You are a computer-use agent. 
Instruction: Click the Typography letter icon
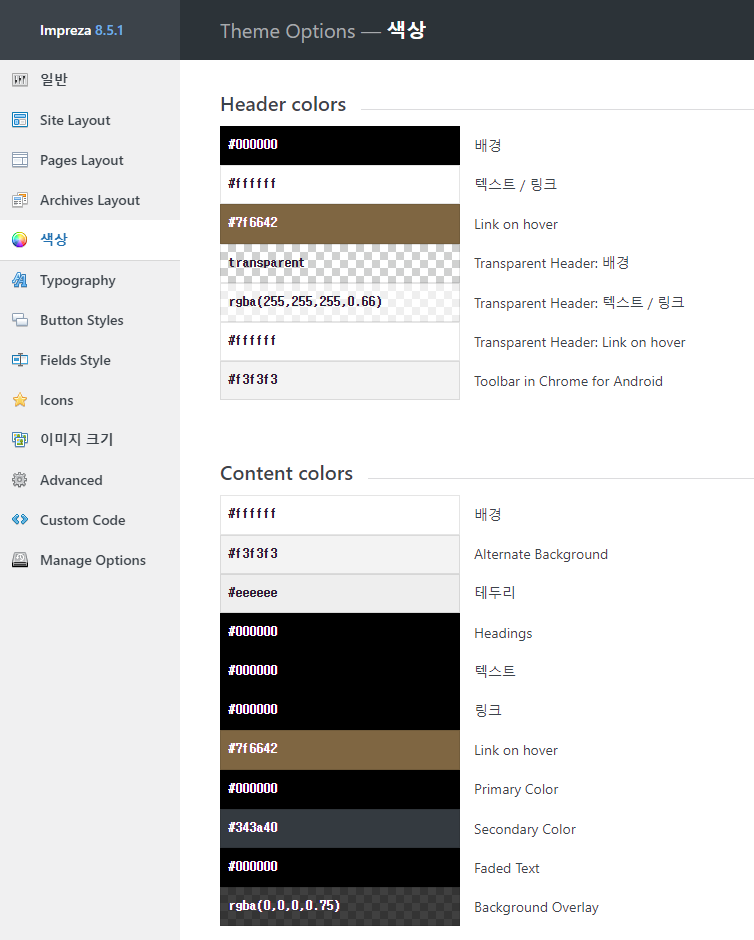click(x=20, y=280)
